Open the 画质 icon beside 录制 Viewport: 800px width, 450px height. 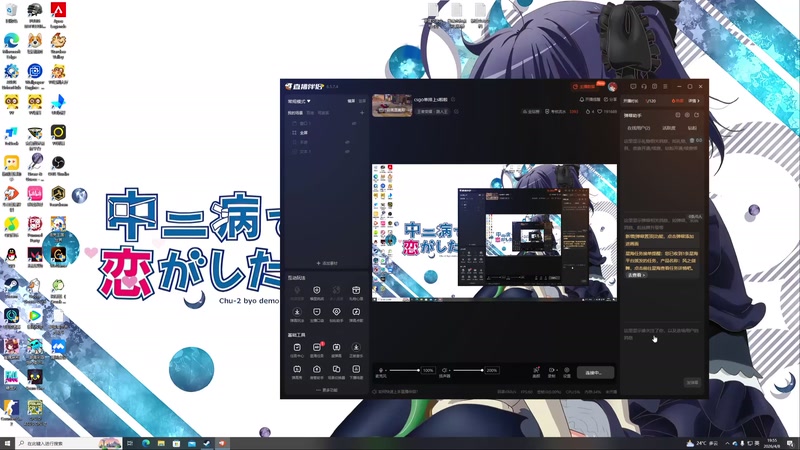536,372
